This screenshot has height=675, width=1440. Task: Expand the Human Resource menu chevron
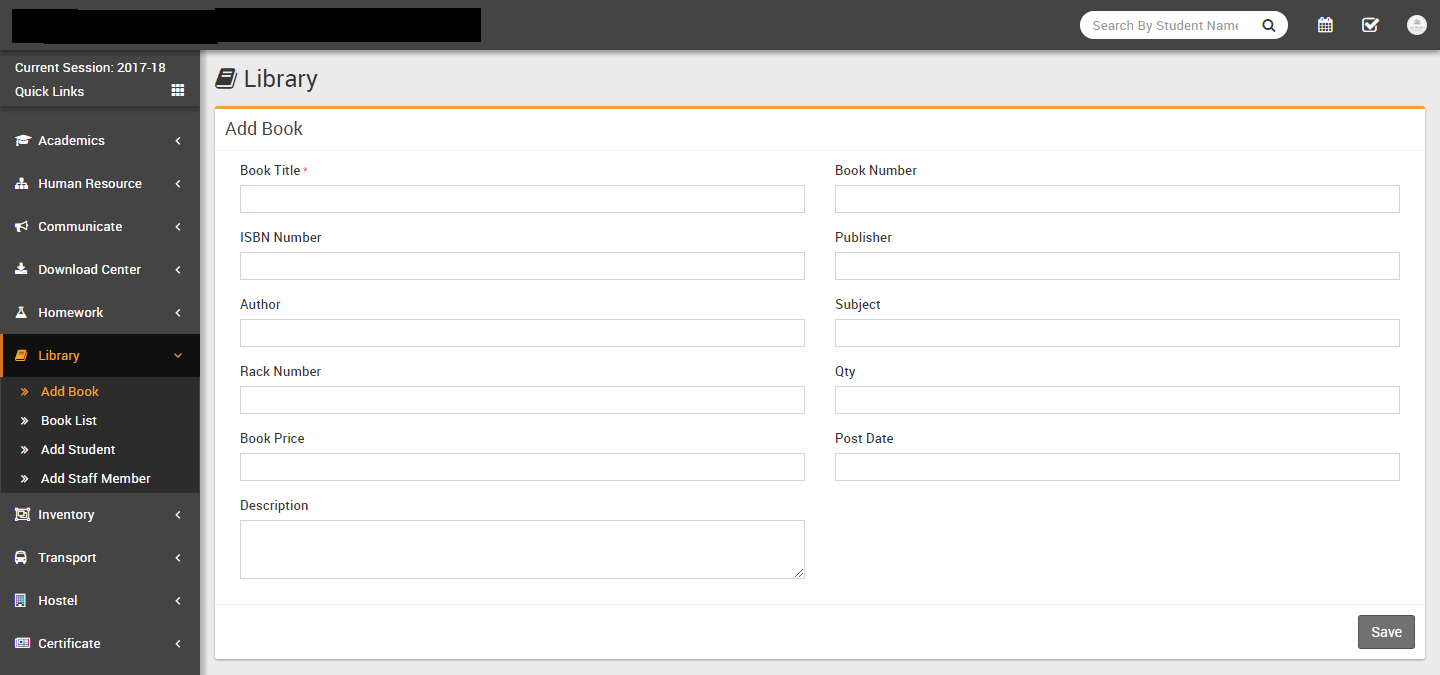[178, 184]
